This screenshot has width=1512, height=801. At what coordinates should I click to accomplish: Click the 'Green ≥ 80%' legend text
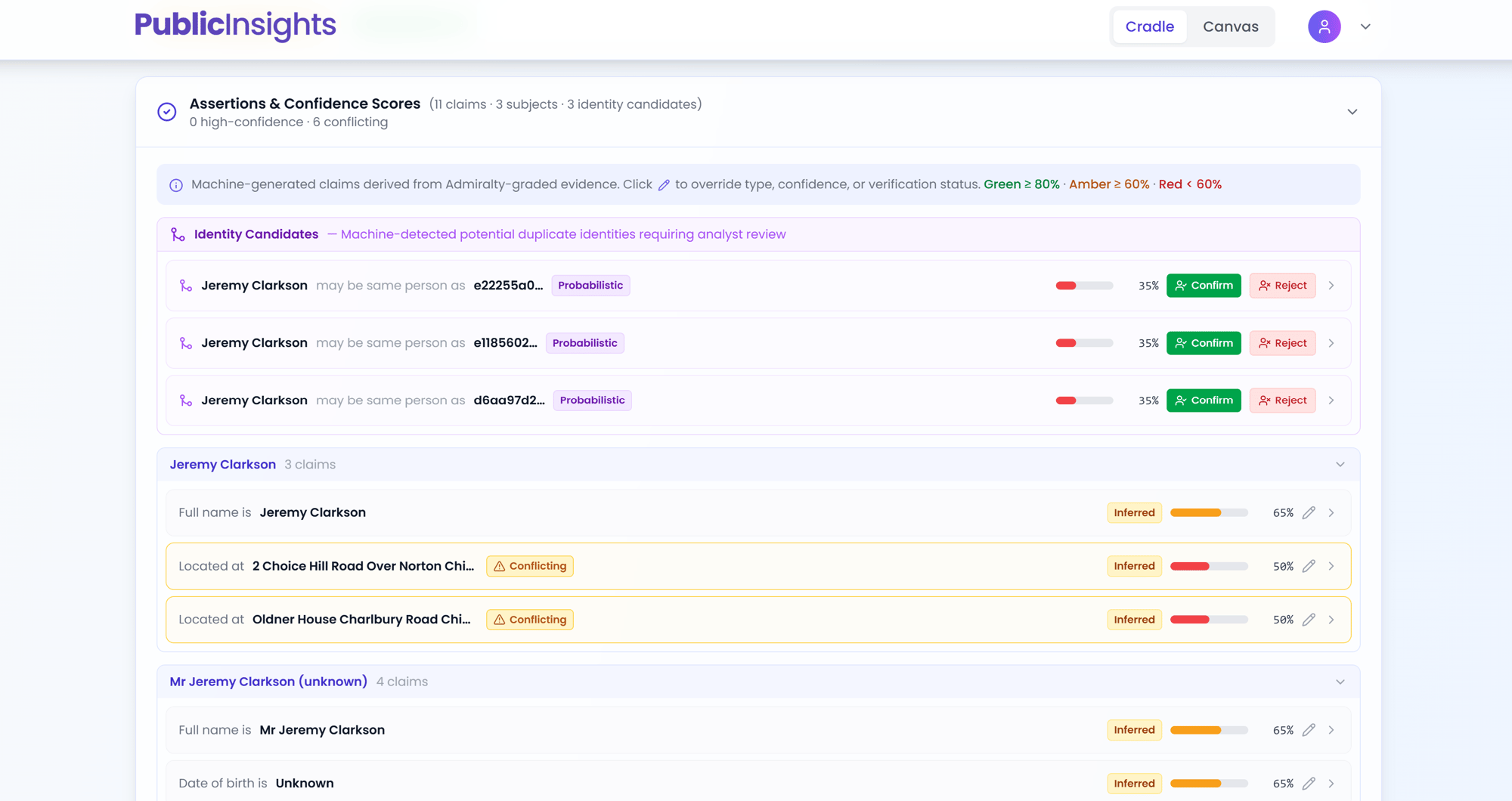pyautogui.click(x=1021, y=184)
